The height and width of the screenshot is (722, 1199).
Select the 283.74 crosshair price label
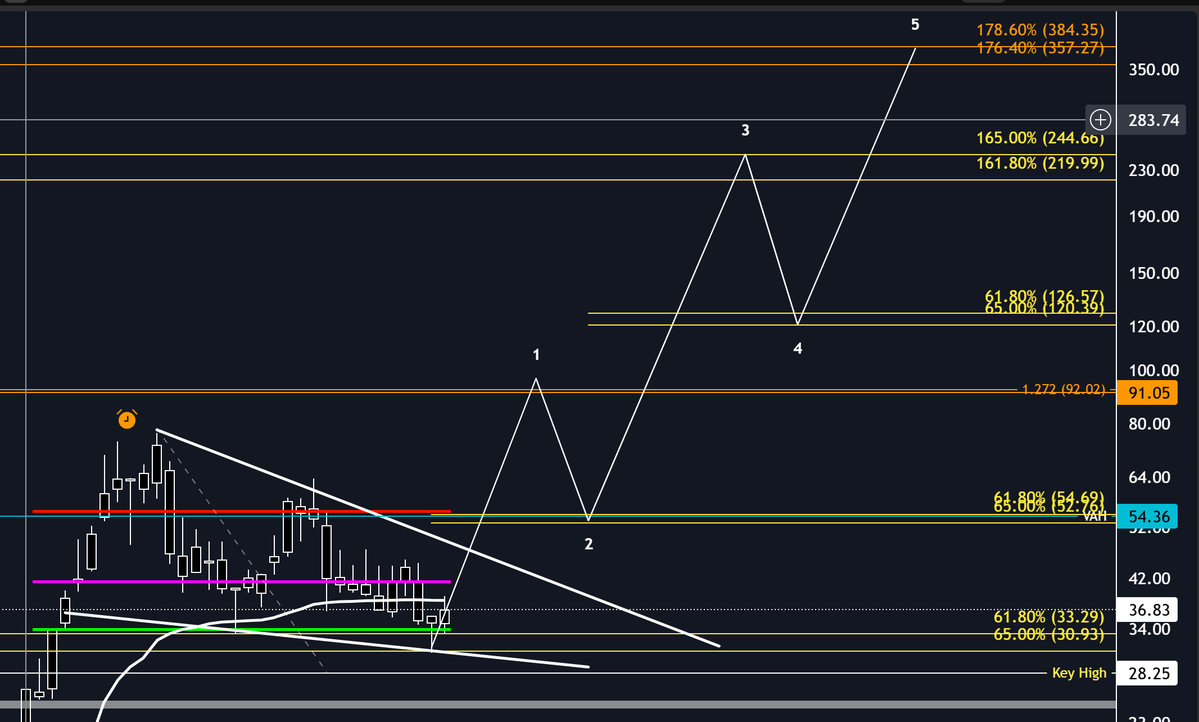coord(1153,120)
